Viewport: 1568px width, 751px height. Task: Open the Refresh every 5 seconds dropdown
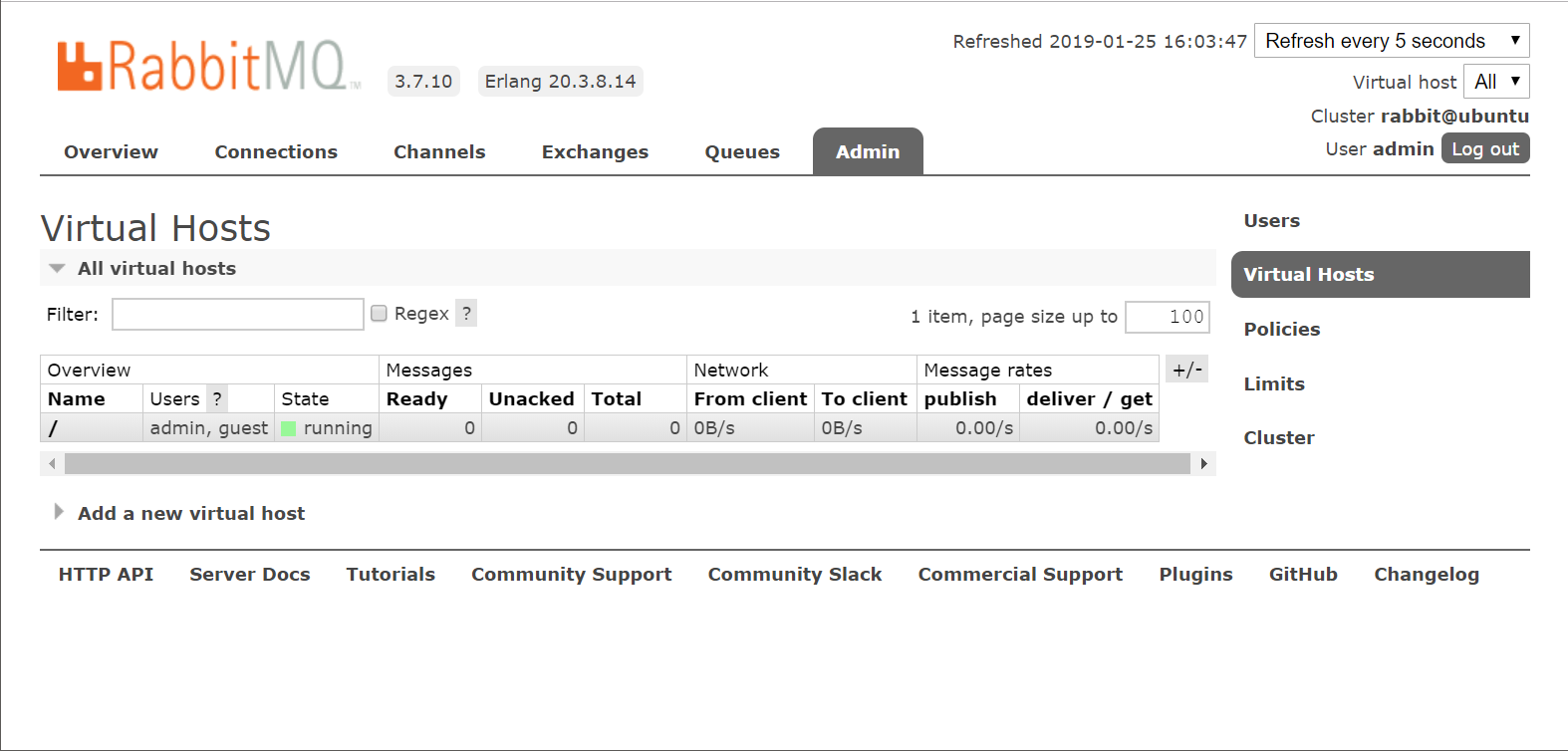(x=1392, y=41)
